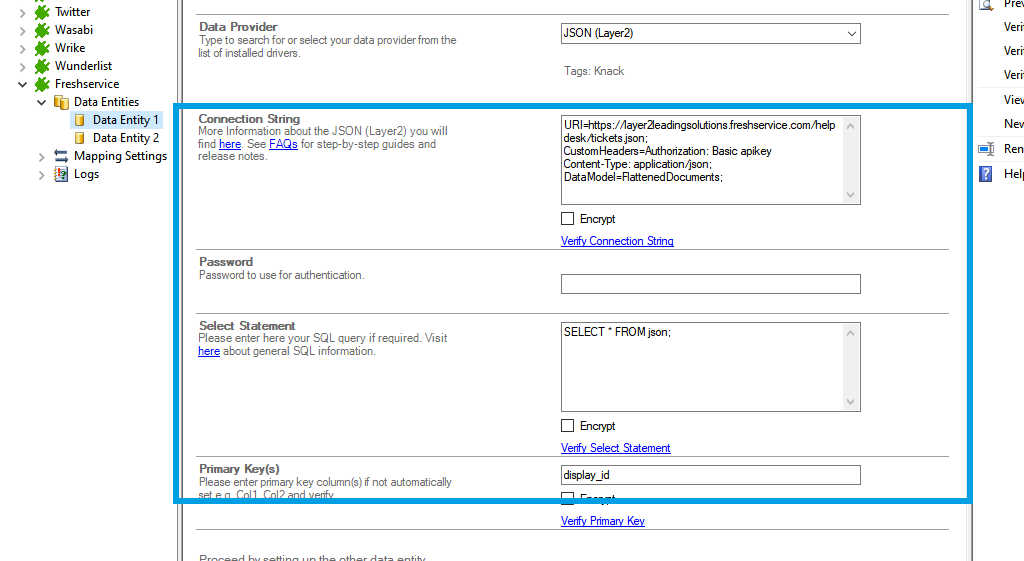Click the Wunderlist connection puzzle icon
The height and width of the screenshot is (561, 1024).
[x=42, y=66]
